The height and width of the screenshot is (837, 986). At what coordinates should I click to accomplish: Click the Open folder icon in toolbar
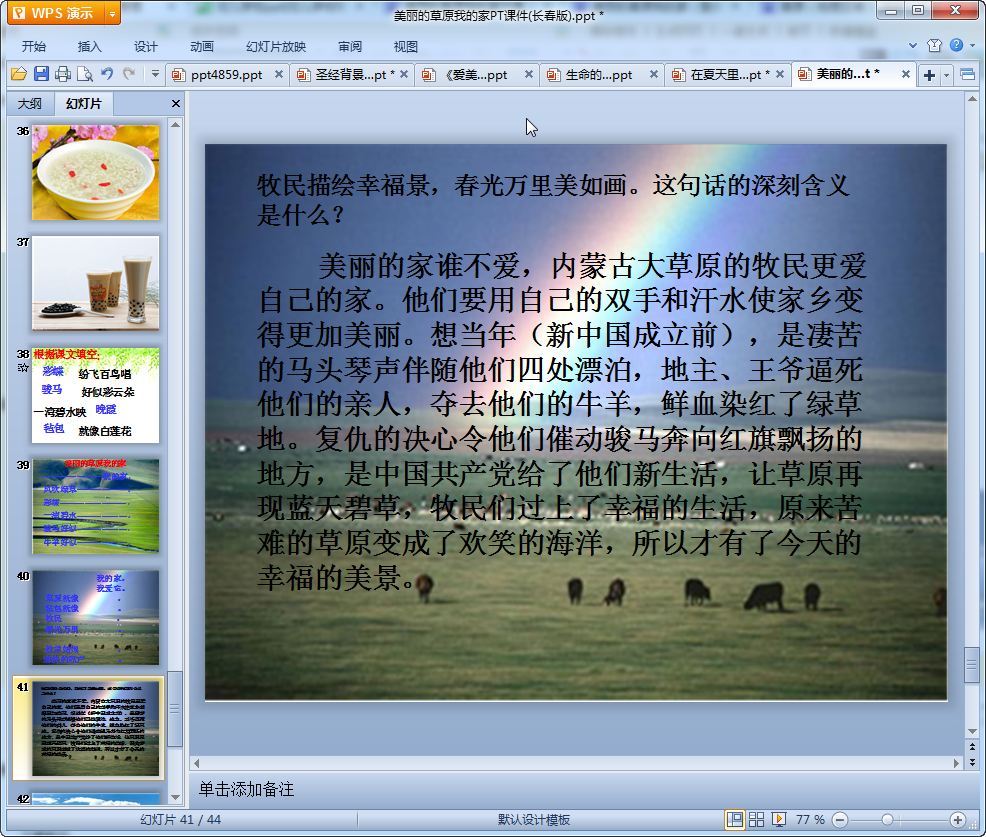19,74
